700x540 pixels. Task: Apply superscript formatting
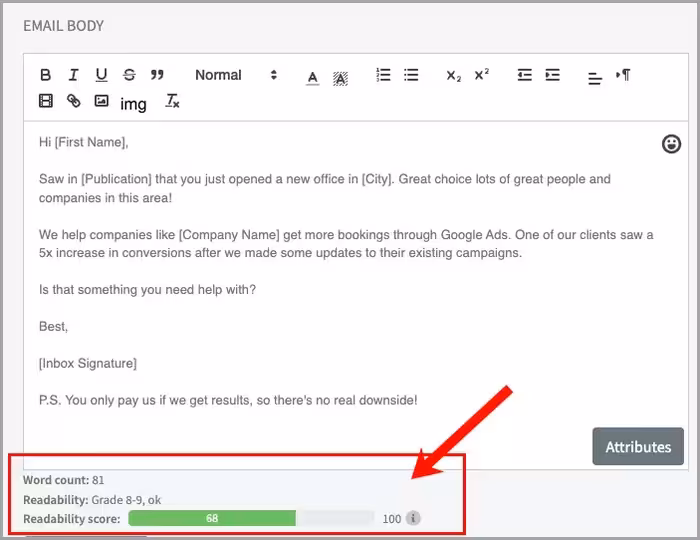click(x=482, y=75)
